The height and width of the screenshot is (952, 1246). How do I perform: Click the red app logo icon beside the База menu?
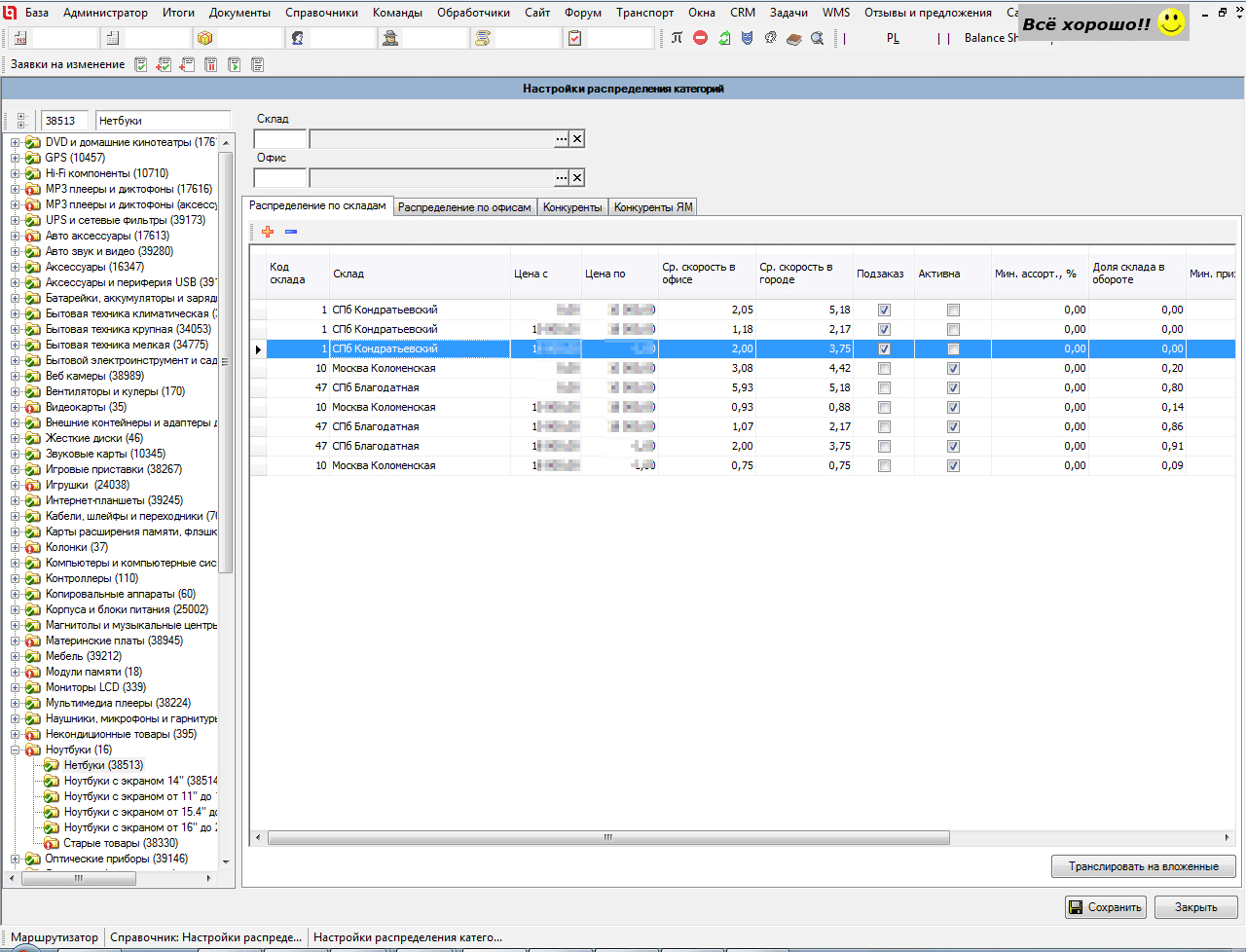11,13
